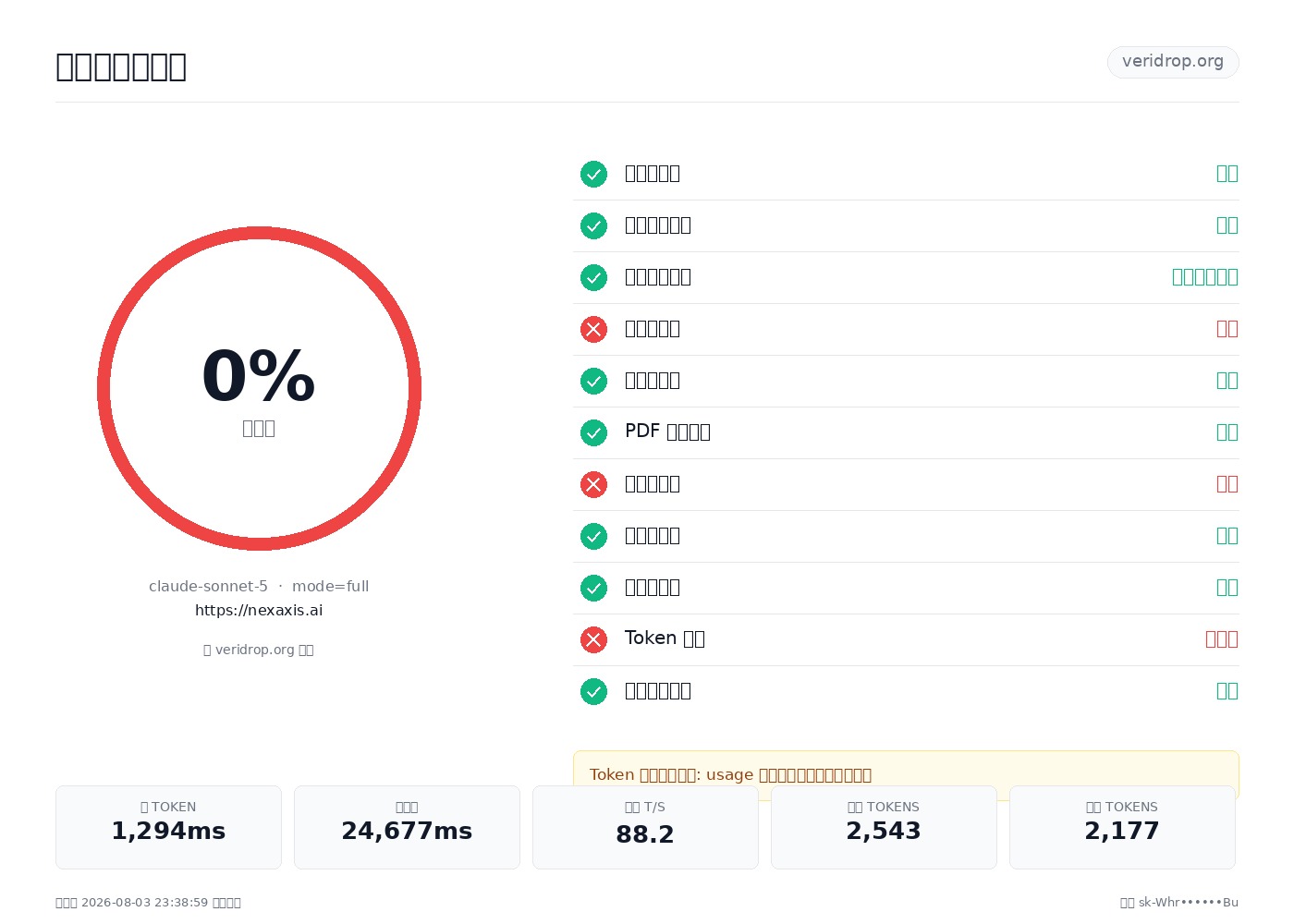The height and width of the screenshot is (924, 1294).
Task: Click the red X icon in row below PDF
Action: pos(593,484)
